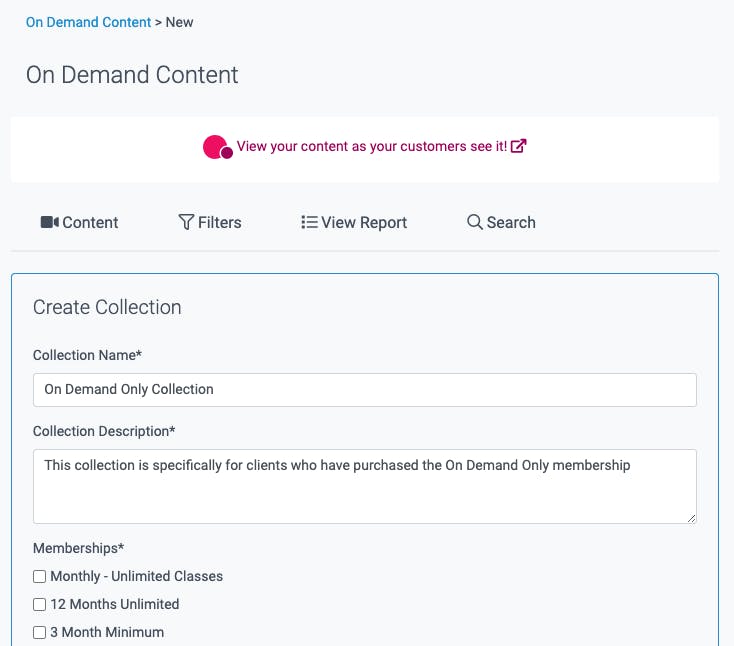Click the pink circle logo icon
734x646 pixels.
pos(218,147)
